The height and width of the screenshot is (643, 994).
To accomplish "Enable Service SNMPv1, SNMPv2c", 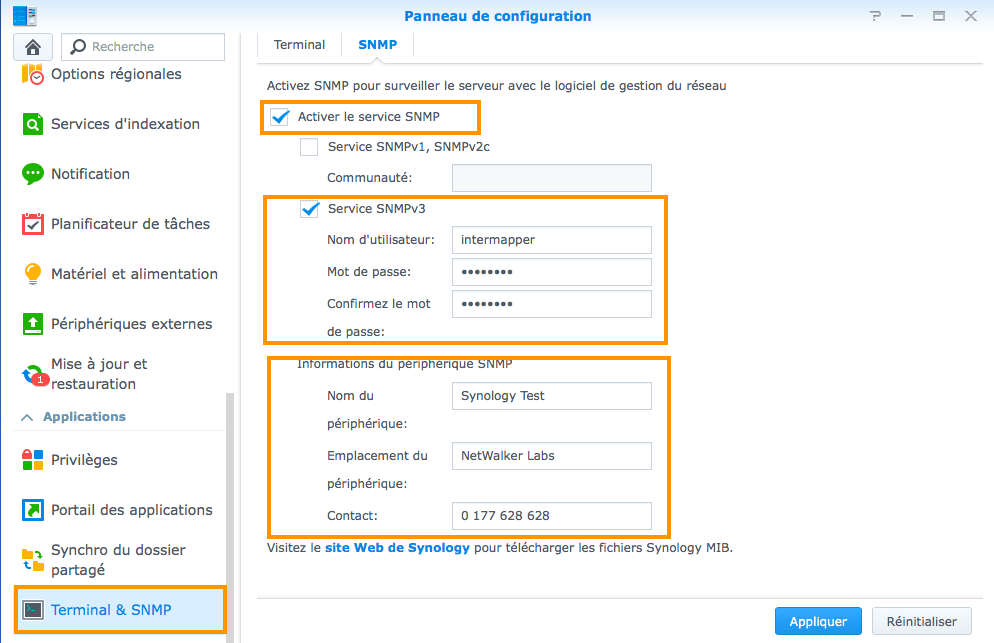I will tap(309, 146).
